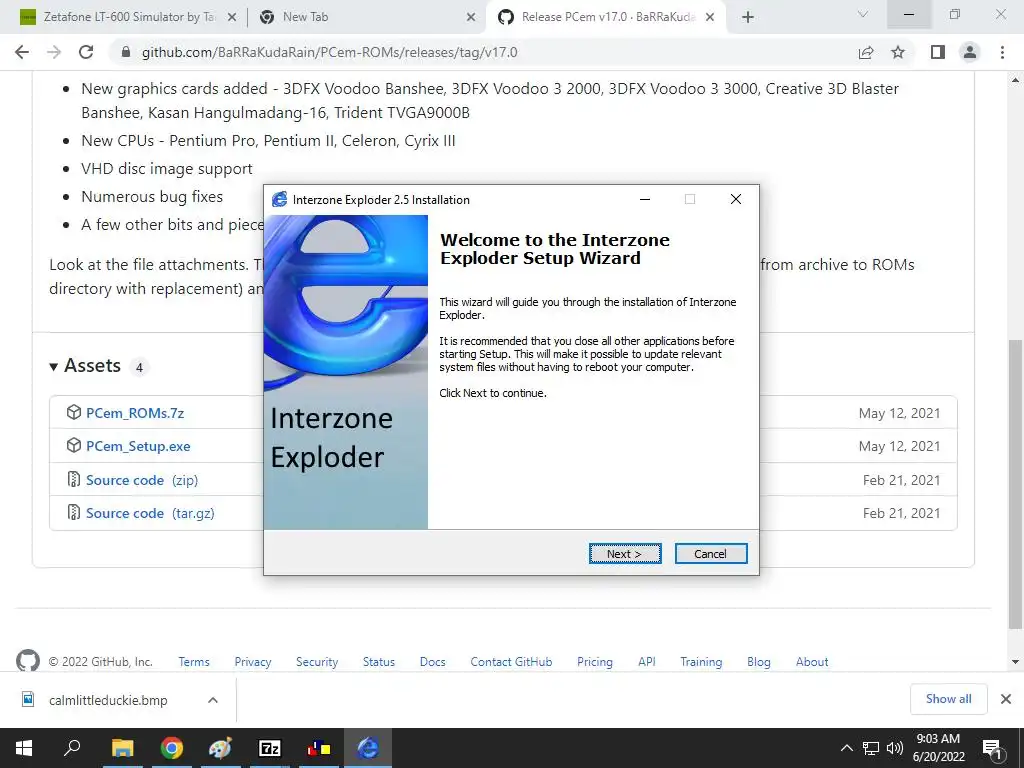Open Interzone Exploder installer taskbar icon

[368, 748]
